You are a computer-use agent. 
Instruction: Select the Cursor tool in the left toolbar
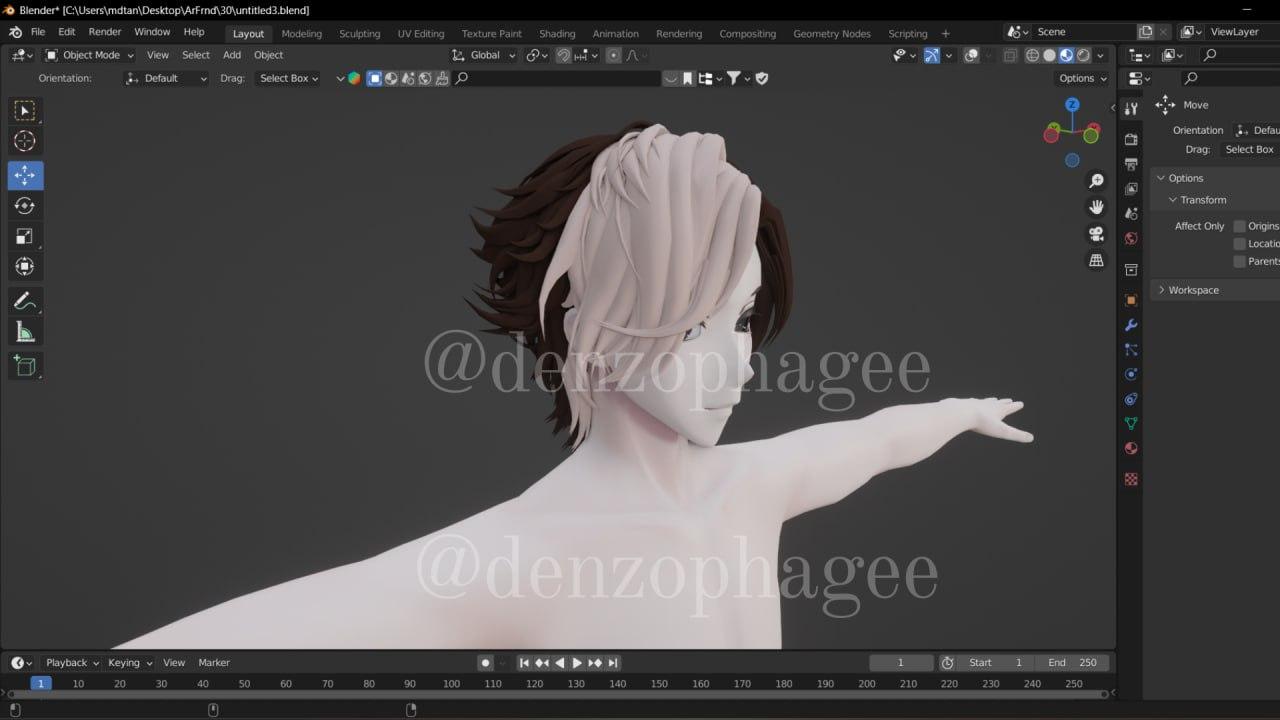(x=25, y=141)
